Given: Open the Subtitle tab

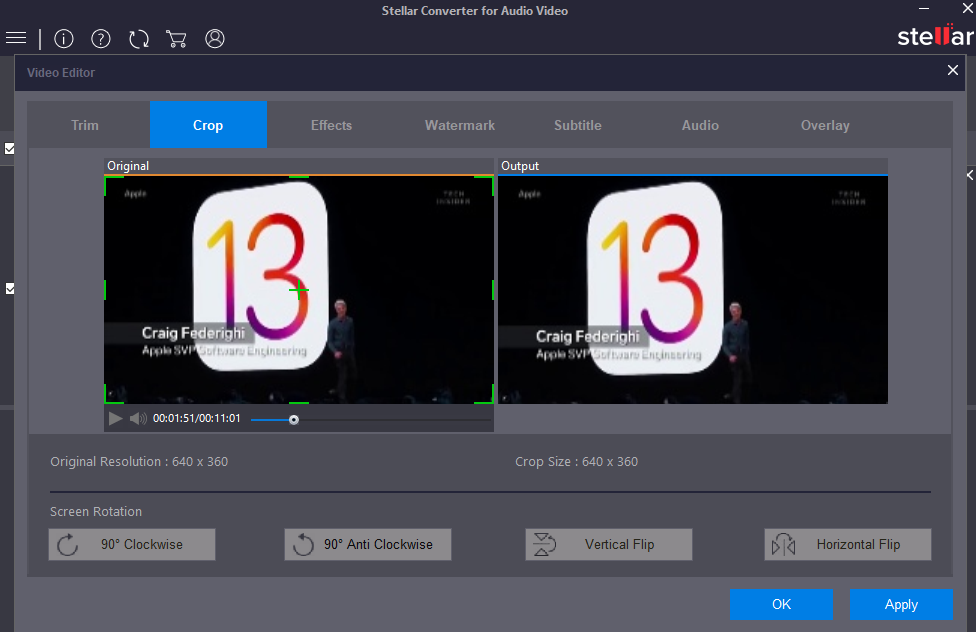Looking at the screenshot, I should (578, 125).
